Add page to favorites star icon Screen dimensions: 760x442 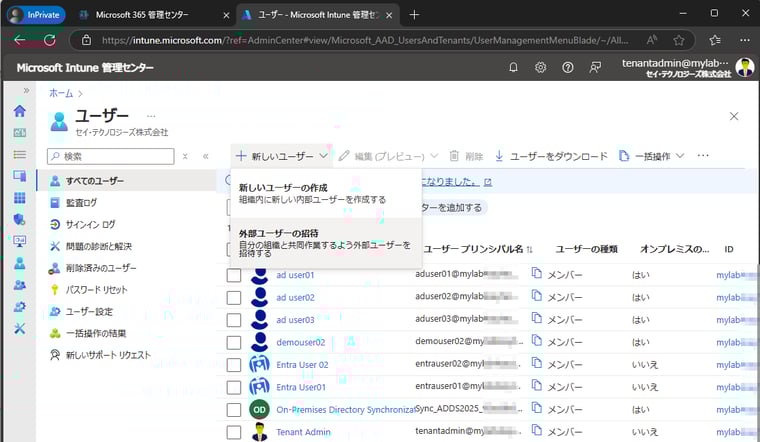pyautogui.click(x=679, y=40)
